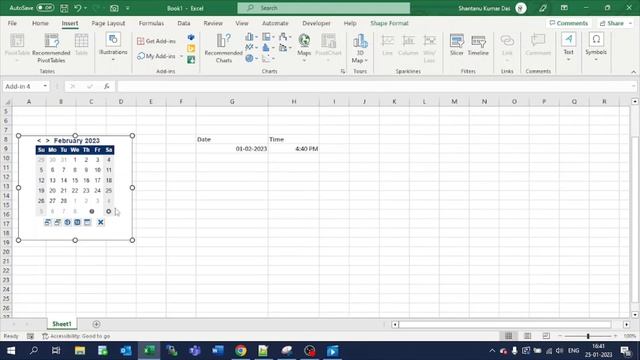Insert a Slicer filter

456,45
